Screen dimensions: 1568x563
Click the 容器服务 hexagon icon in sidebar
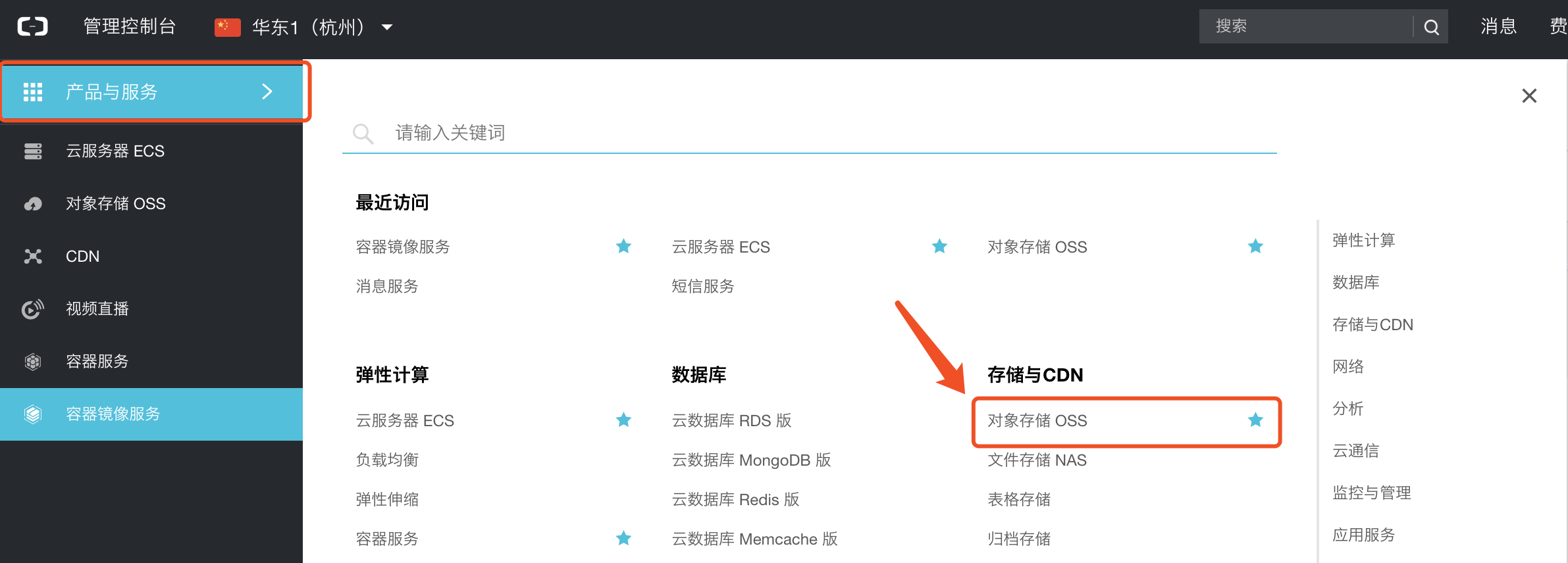click(33, 361)
